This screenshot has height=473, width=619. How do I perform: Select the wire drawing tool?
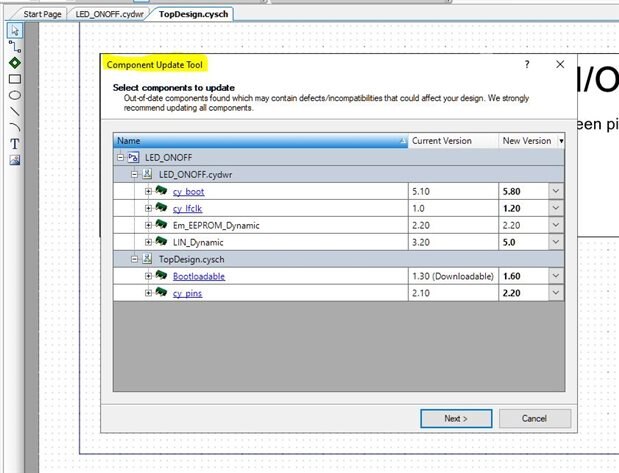pos(15,46)
